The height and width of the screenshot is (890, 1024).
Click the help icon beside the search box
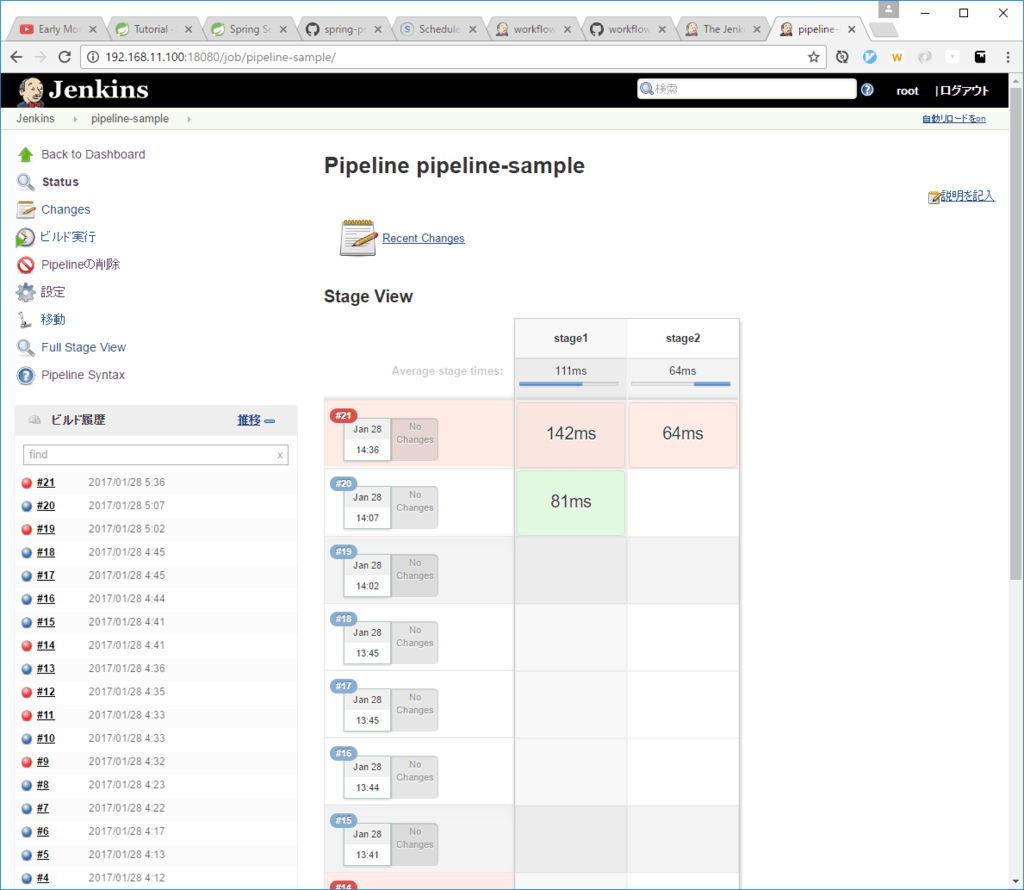pos(867,90)
